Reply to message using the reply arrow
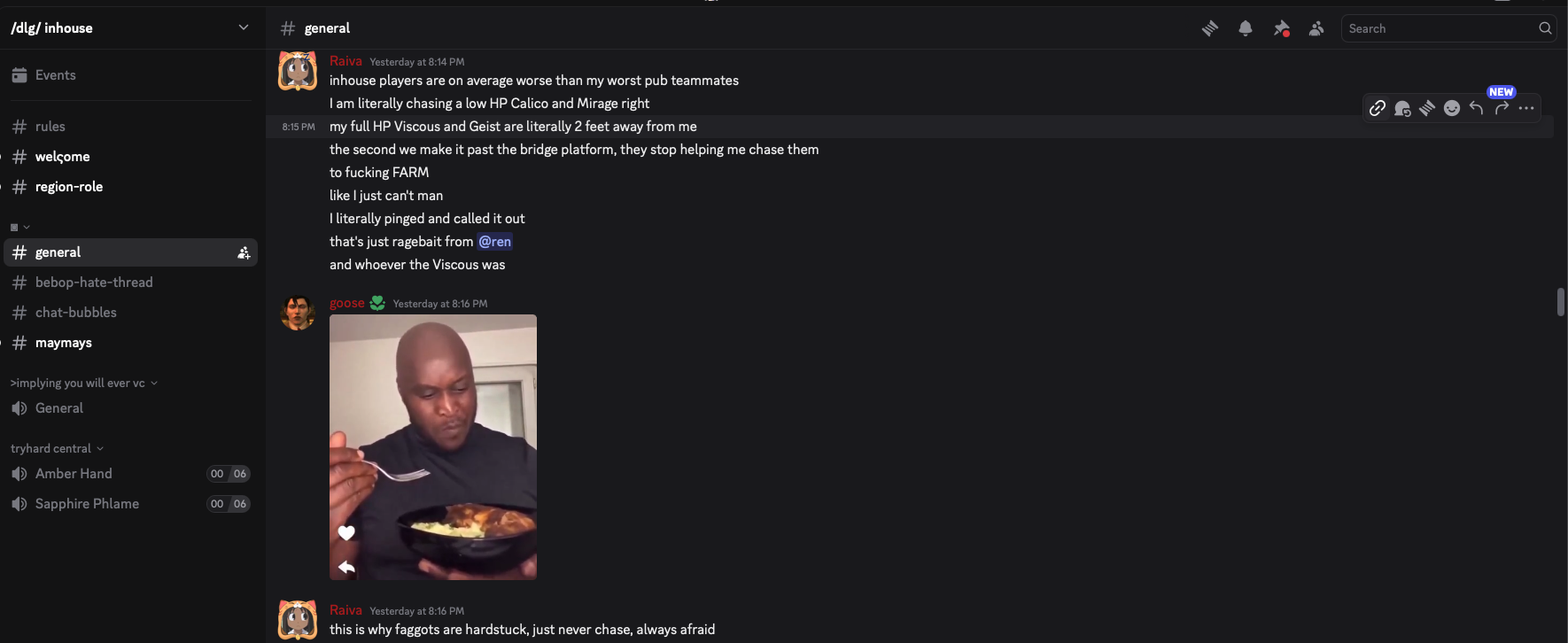1568x643 pixels. [x=1476, y=108]
